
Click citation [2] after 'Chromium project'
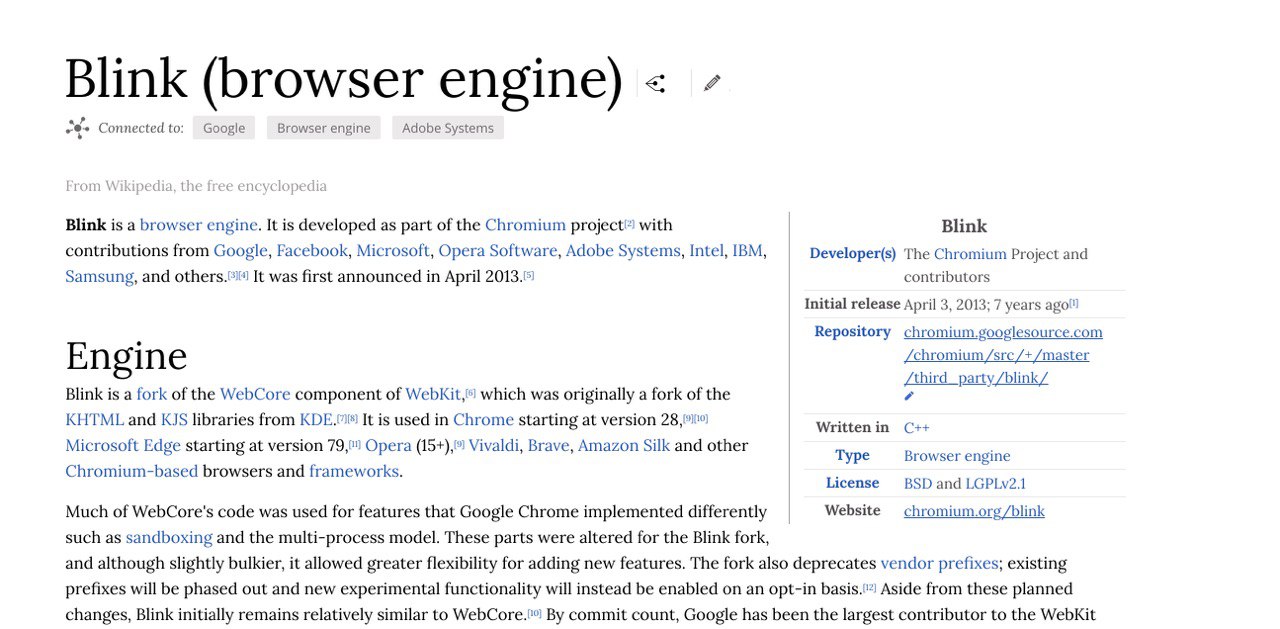630,223
